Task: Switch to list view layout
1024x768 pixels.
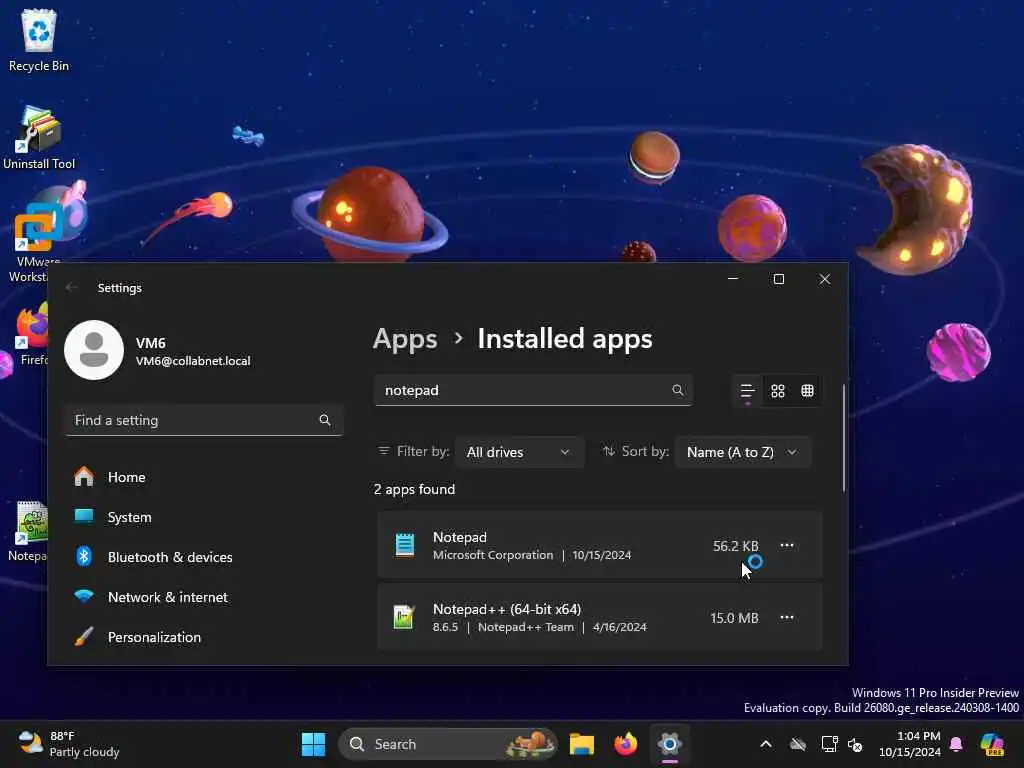Action: tap(748, 391)
